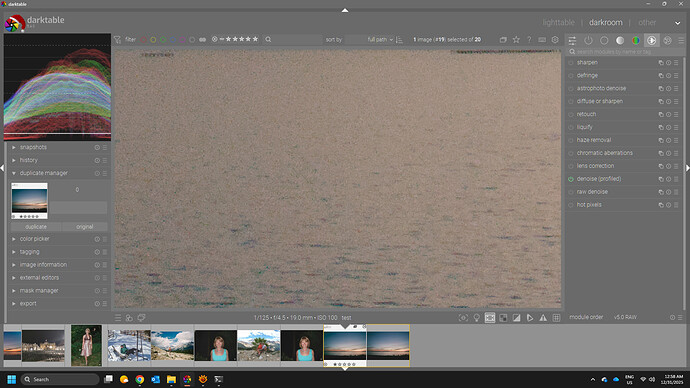Reset the denoise (profiled) module
Viewport: 690px width, 388px height.
[668, 179]
